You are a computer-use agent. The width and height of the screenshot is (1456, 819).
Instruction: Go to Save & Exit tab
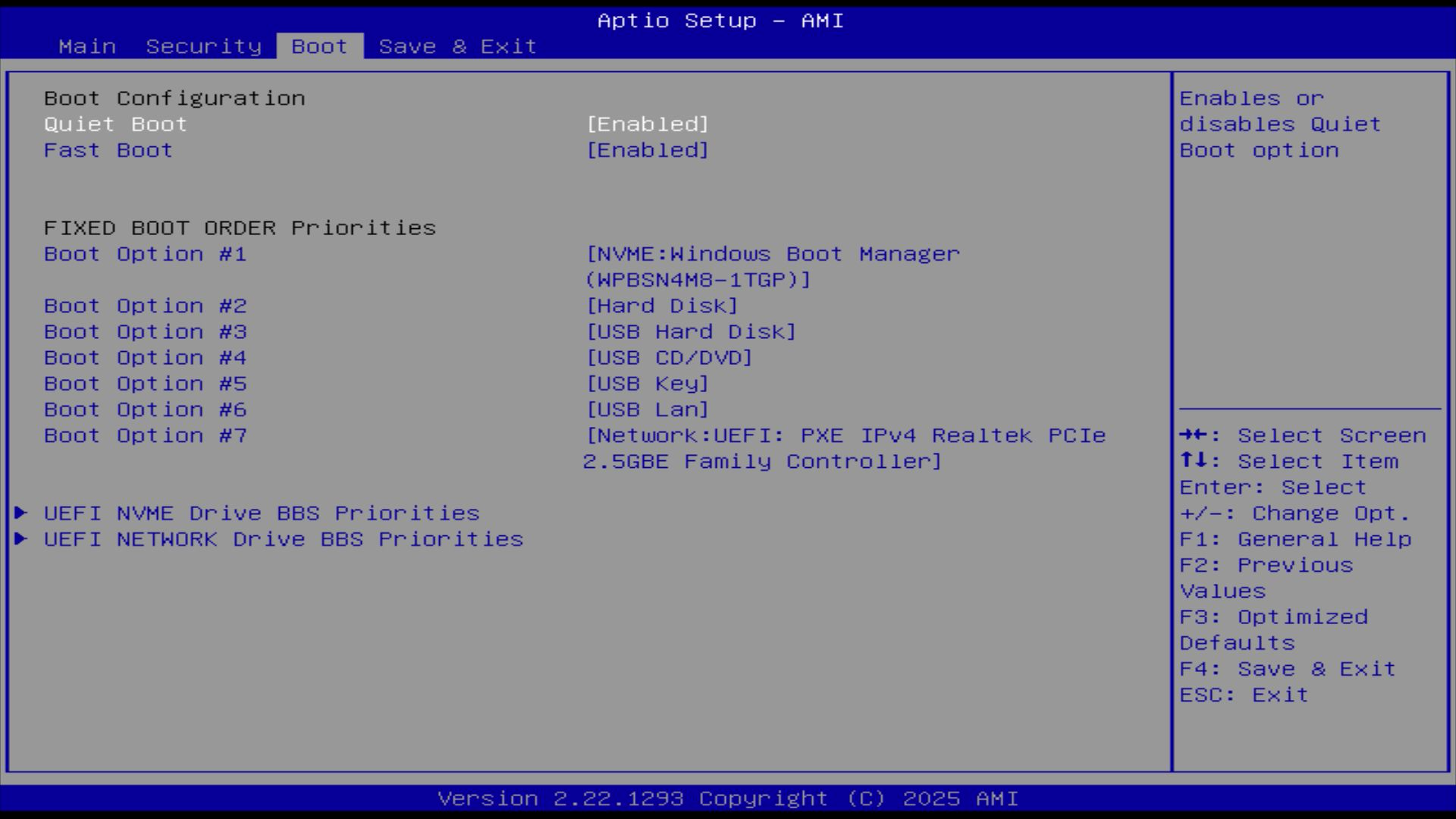coord(457,46)
